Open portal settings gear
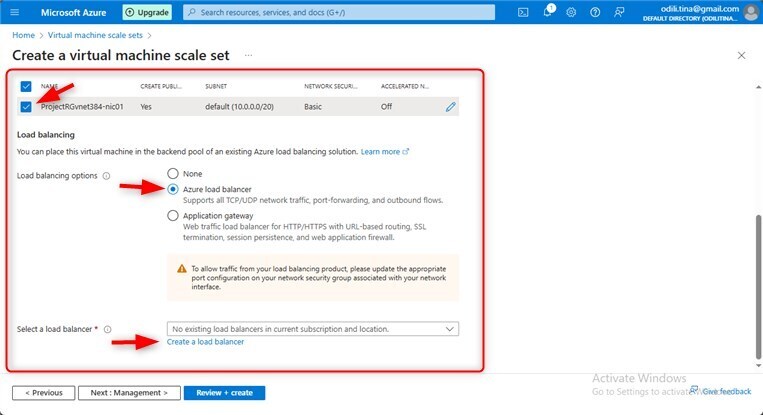This screenshot has height=415, width=763. pyautogui.click(x=571, y=12)
